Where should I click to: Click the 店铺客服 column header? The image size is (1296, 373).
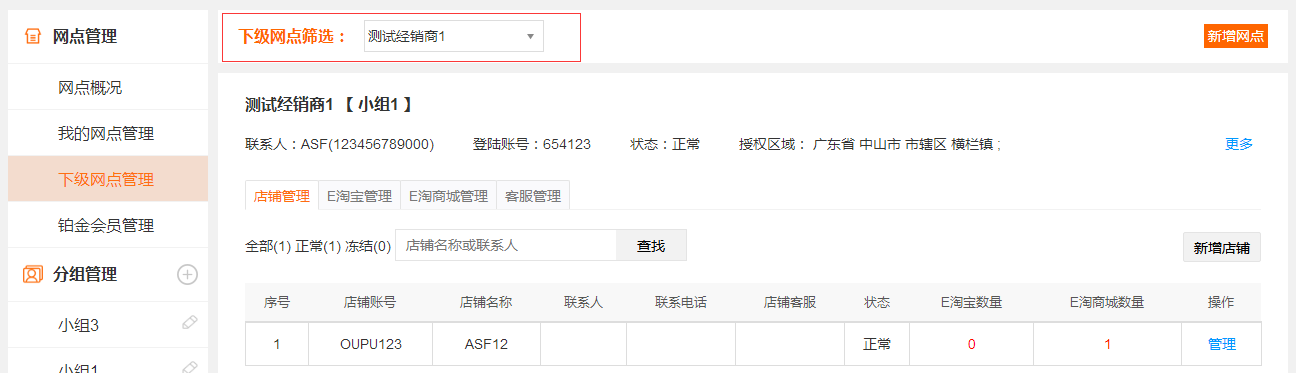pyautogui.click(x=790, y=302)
